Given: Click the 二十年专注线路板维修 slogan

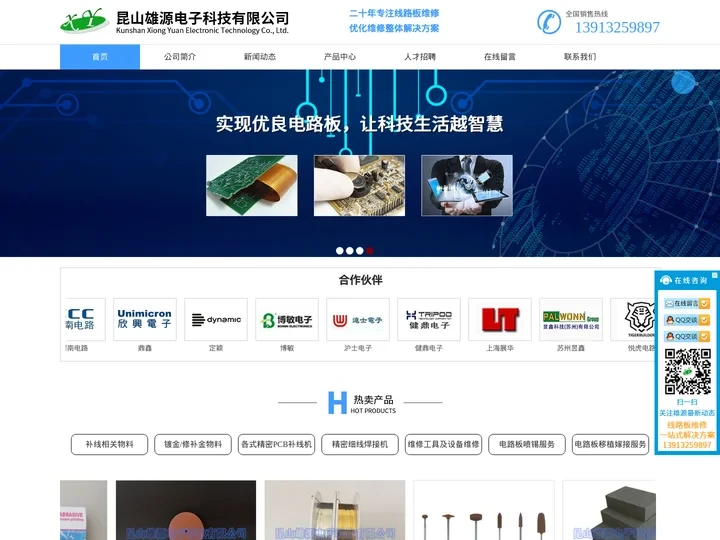Looking at the screenshot, I should tap(394, 13).
